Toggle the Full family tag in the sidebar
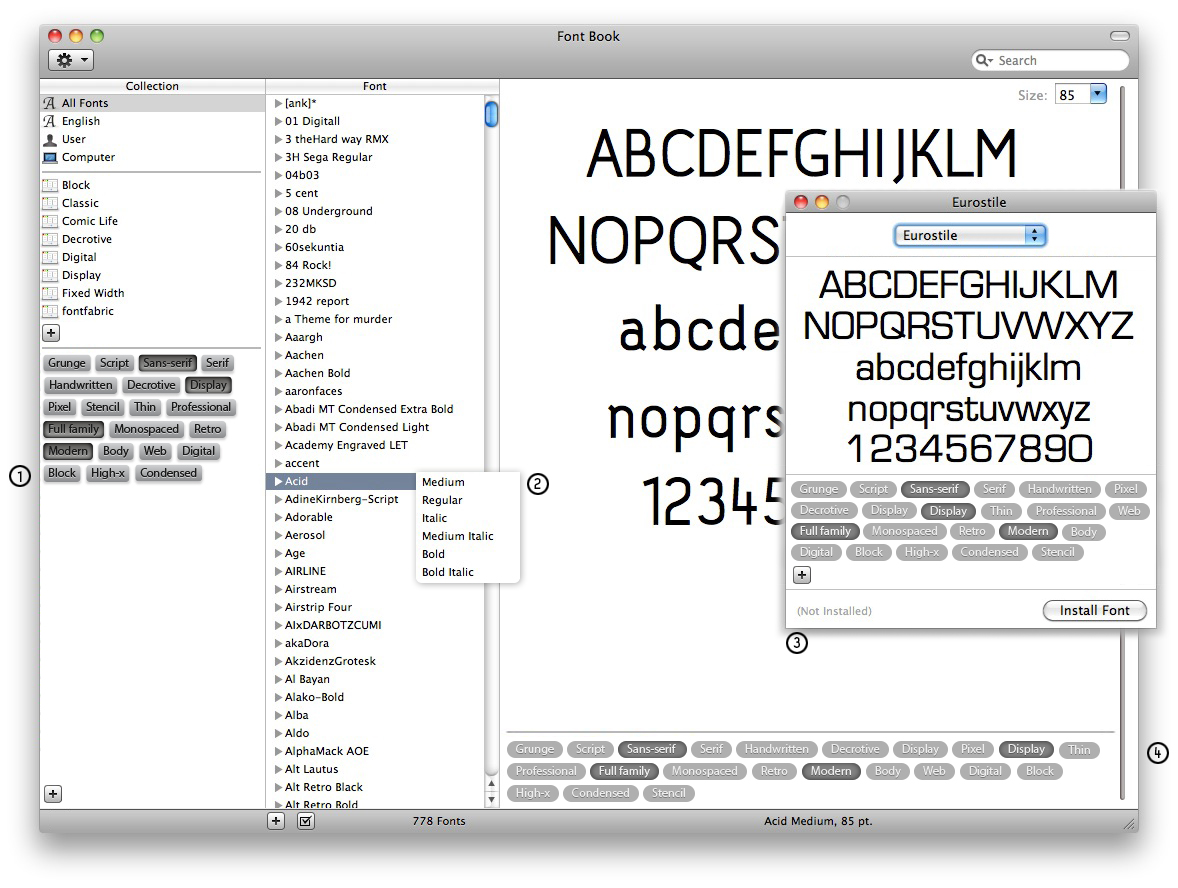This screenshot has height=888, width=1178. coord(74,429)
